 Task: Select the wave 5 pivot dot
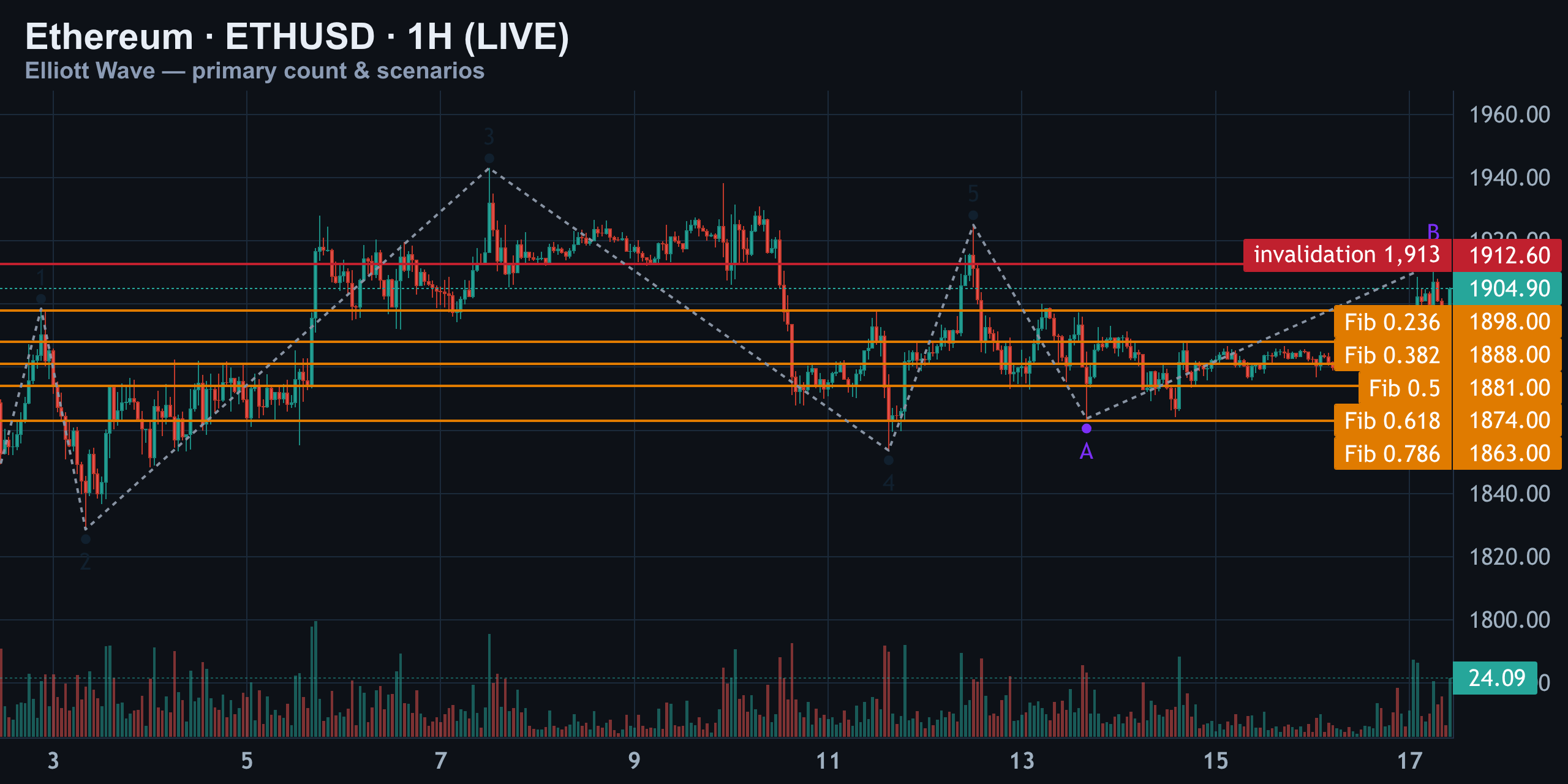[973, 216]
